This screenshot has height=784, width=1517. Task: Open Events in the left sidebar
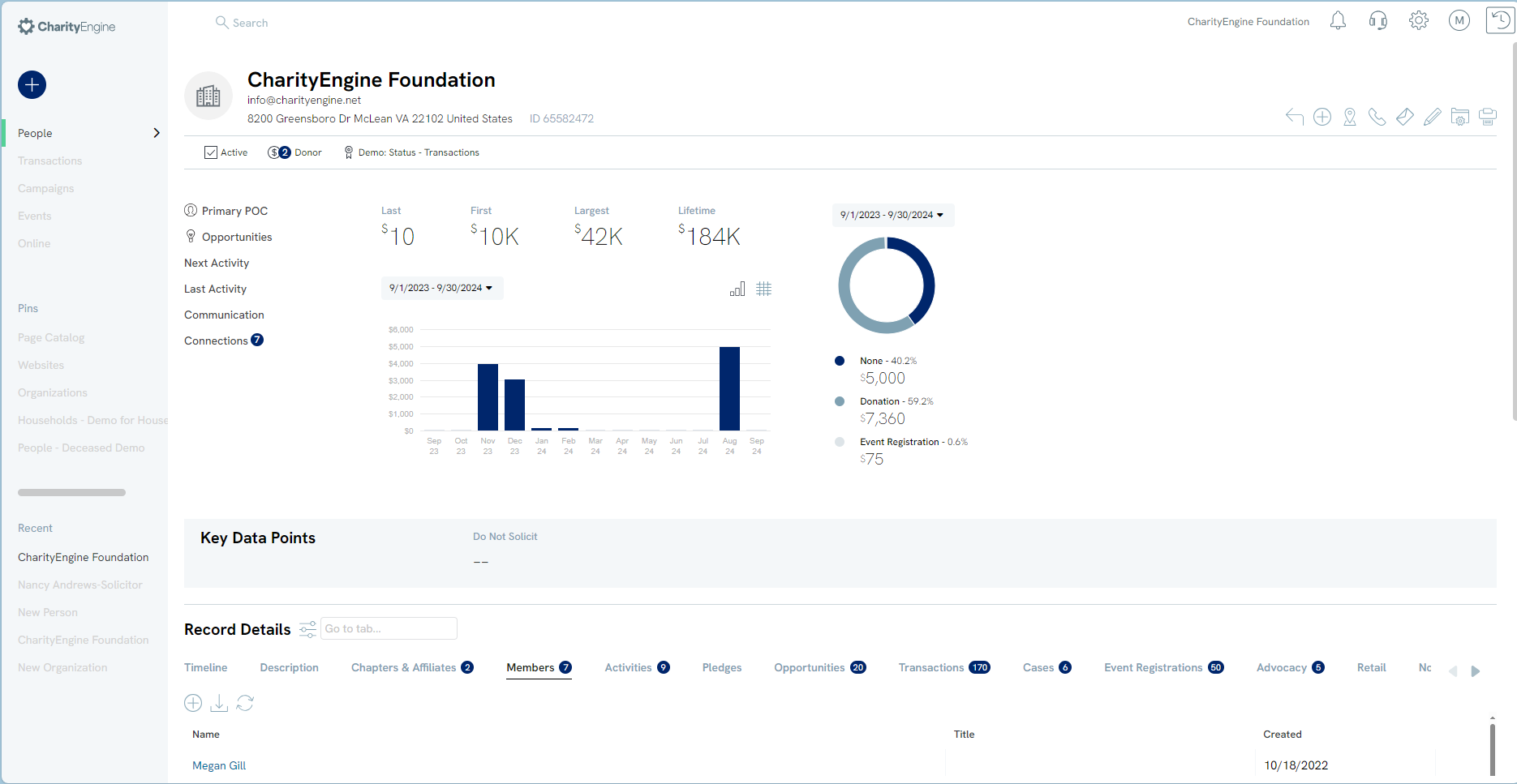coord(35,216)
